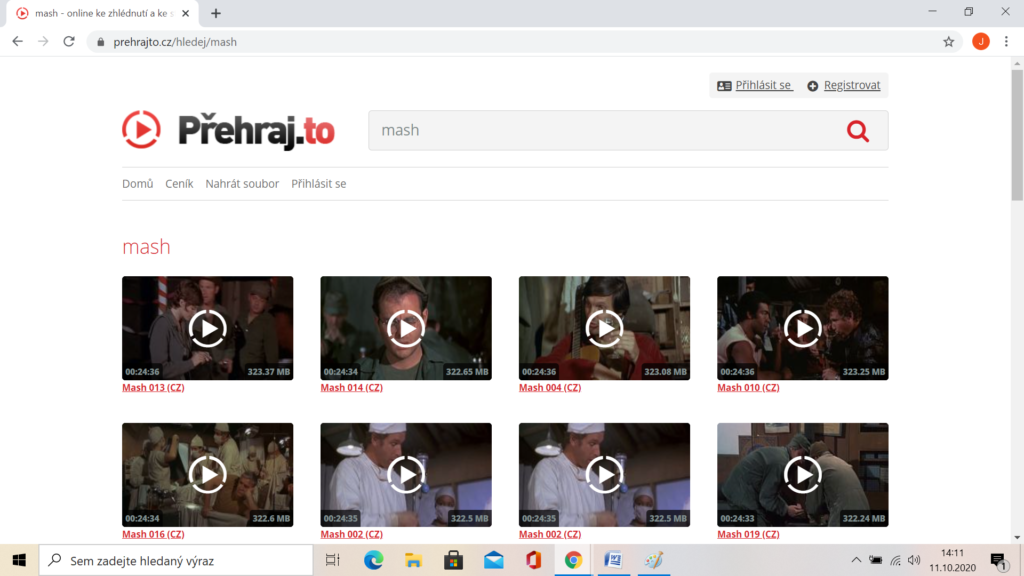Click the volume speaker tray icon
The width and height of the screenshot is (1024, 576).
[x=914, y=560]
